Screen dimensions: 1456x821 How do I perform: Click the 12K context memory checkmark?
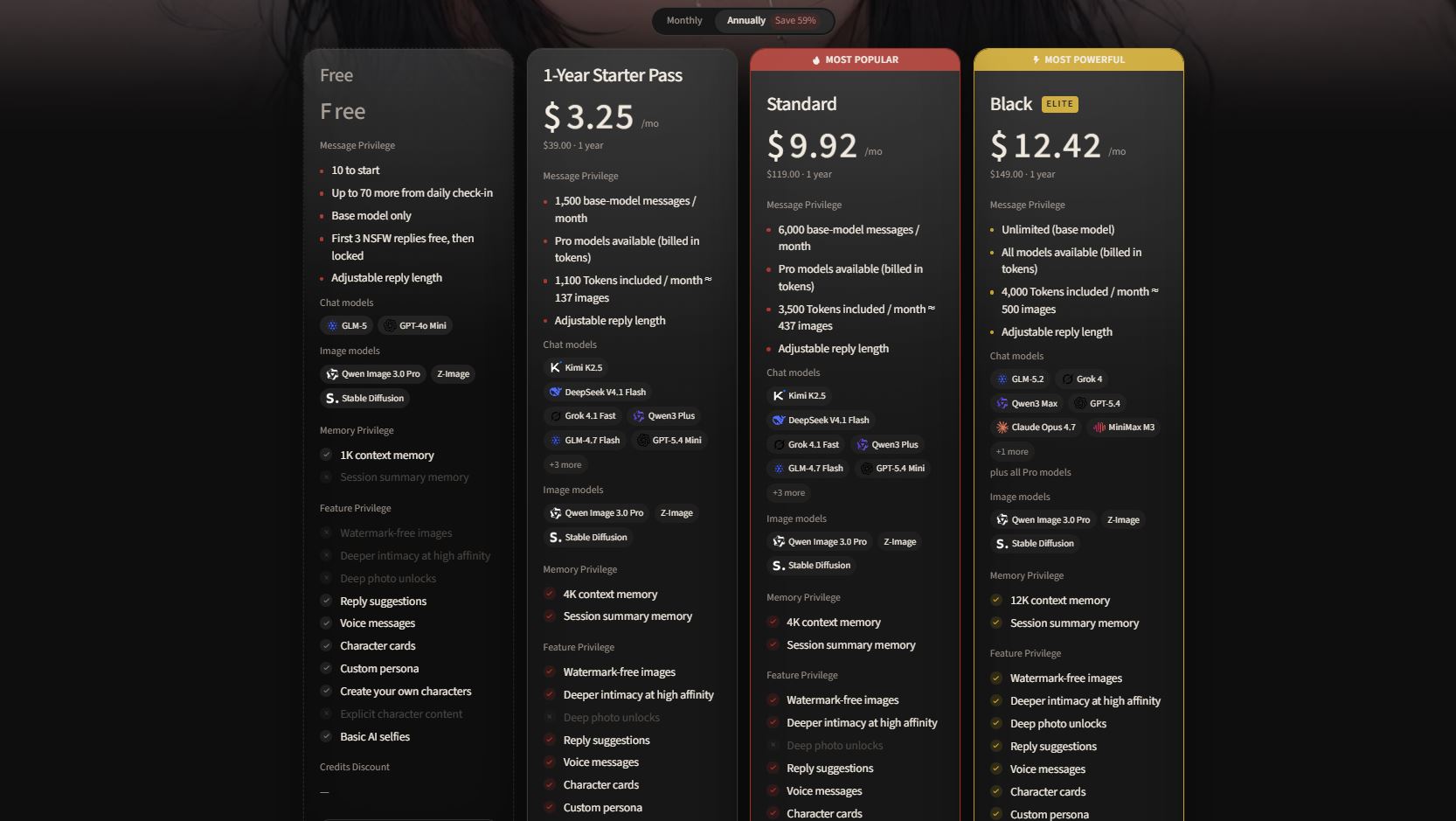click(x=996, y=600)
